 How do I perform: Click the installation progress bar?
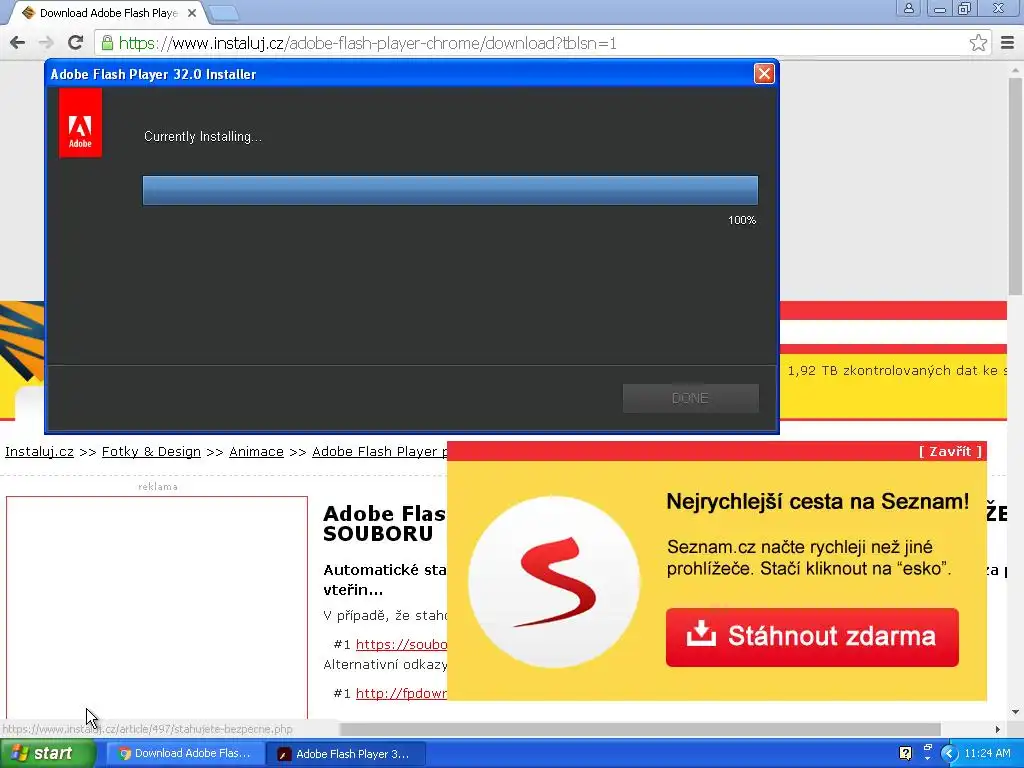point(450,190)
